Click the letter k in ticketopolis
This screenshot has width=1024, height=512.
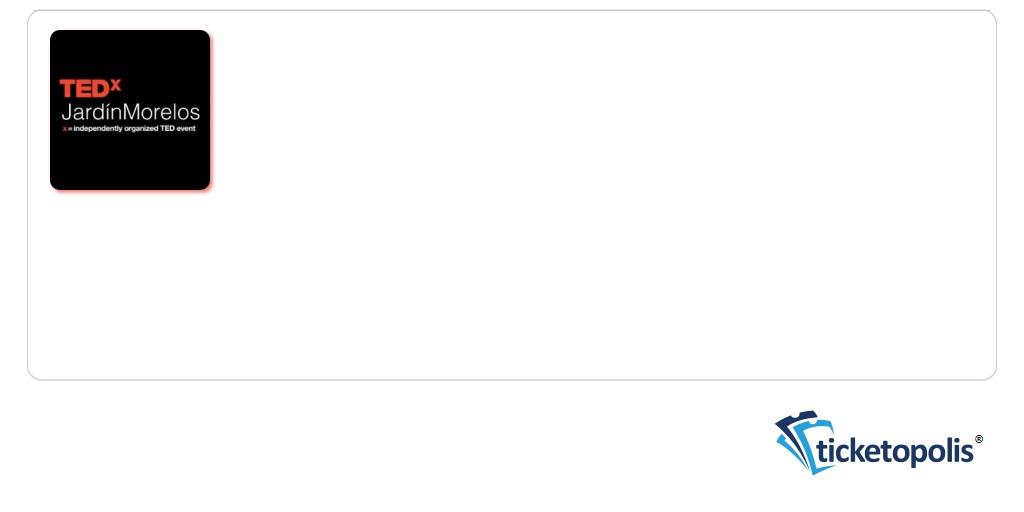859,449
